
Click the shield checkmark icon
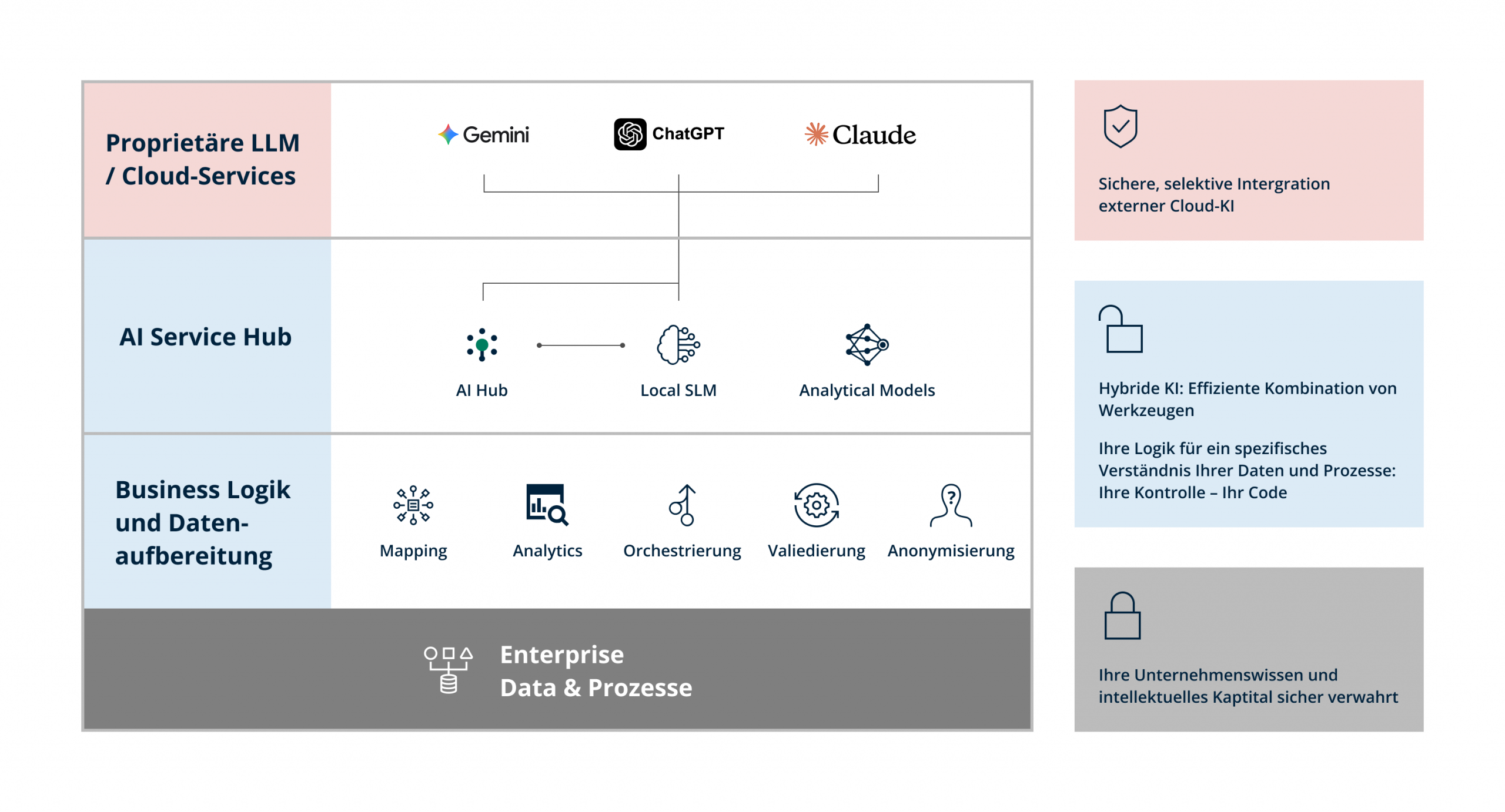pyautogui.click(x=1120, y=126)
